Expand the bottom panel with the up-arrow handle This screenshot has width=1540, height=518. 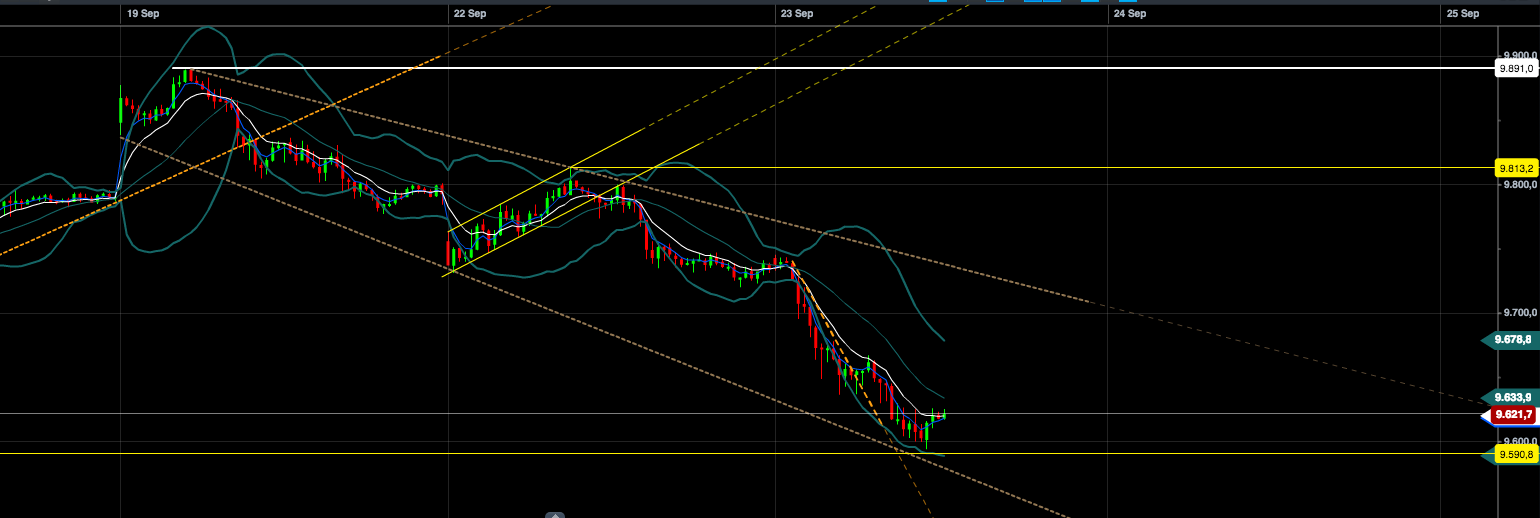[x=554, y=515]
